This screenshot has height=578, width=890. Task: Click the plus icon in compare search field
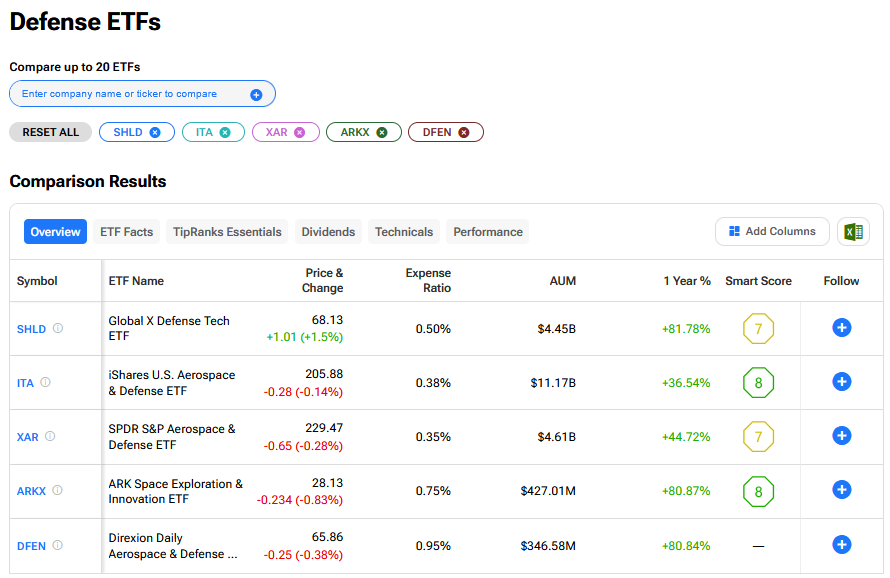tap(256, 95)
